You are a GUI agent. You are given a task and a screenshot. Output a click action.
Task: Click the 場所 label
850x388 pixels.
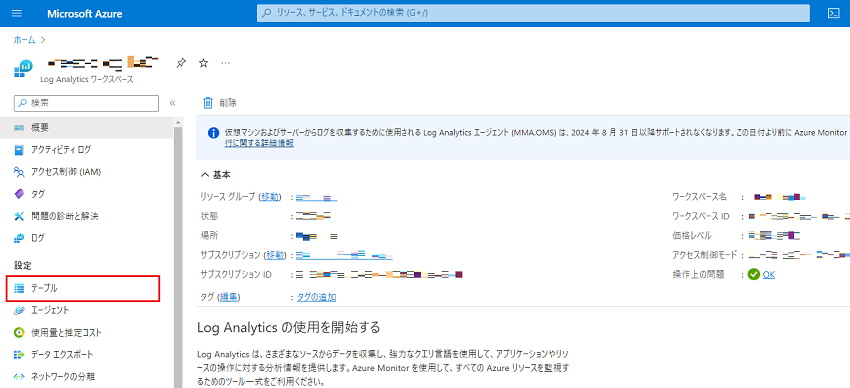click(209, 236)
